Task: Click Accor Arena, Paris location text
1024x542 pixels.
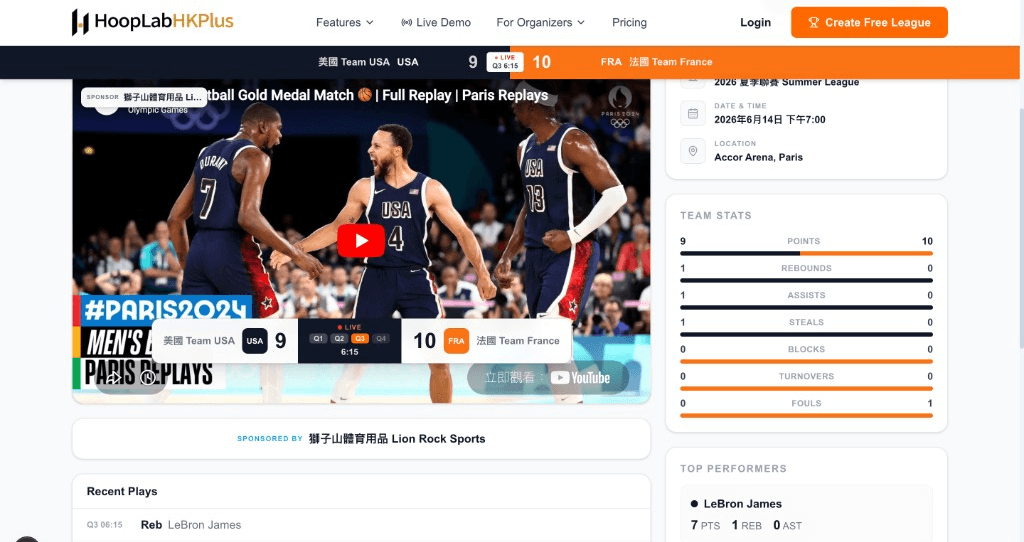Action: [758, 157]
